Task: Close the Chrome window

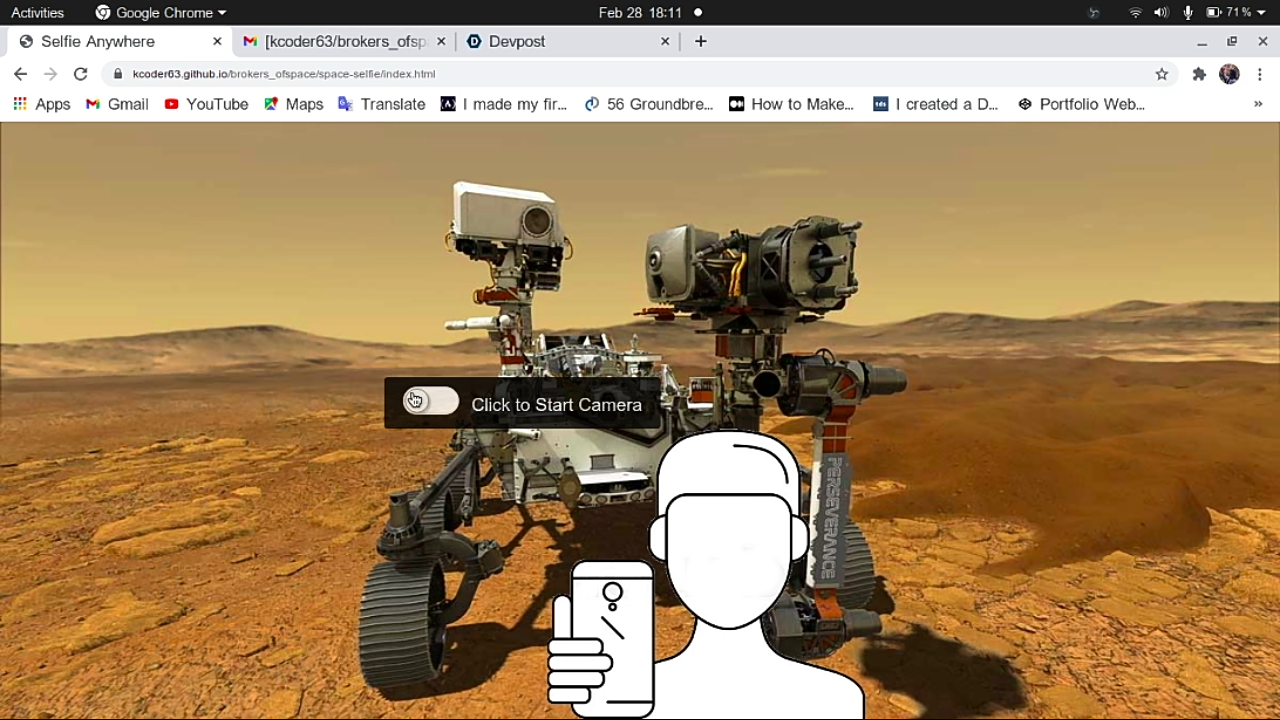Action: click(x=1262, y=42)
